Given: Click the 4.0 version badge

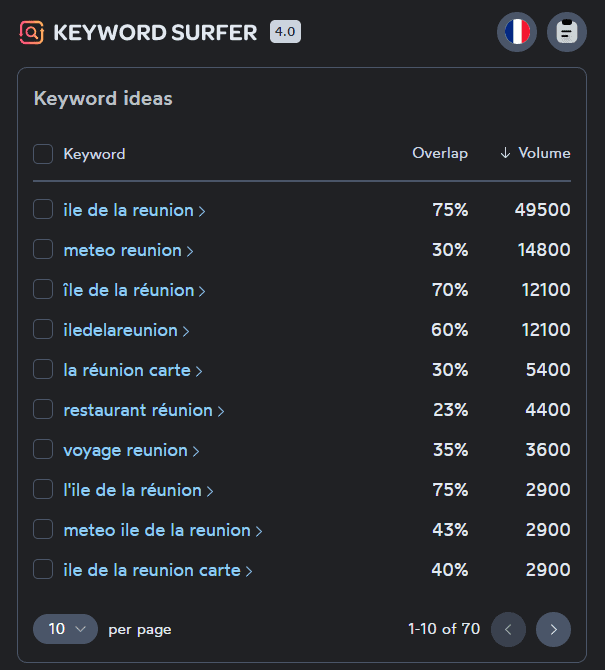Looking at the screenshot, I should [x=285, y=32].
